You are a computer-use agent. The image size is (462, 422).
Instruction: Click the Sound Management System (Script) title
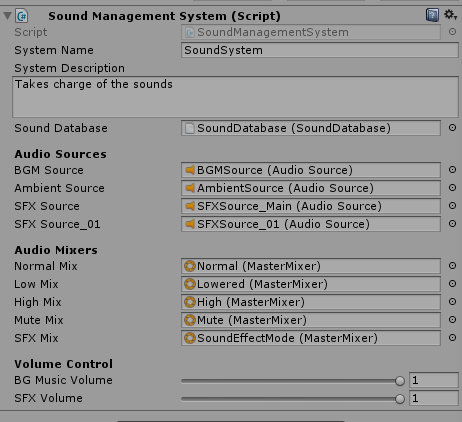(164, 16)
